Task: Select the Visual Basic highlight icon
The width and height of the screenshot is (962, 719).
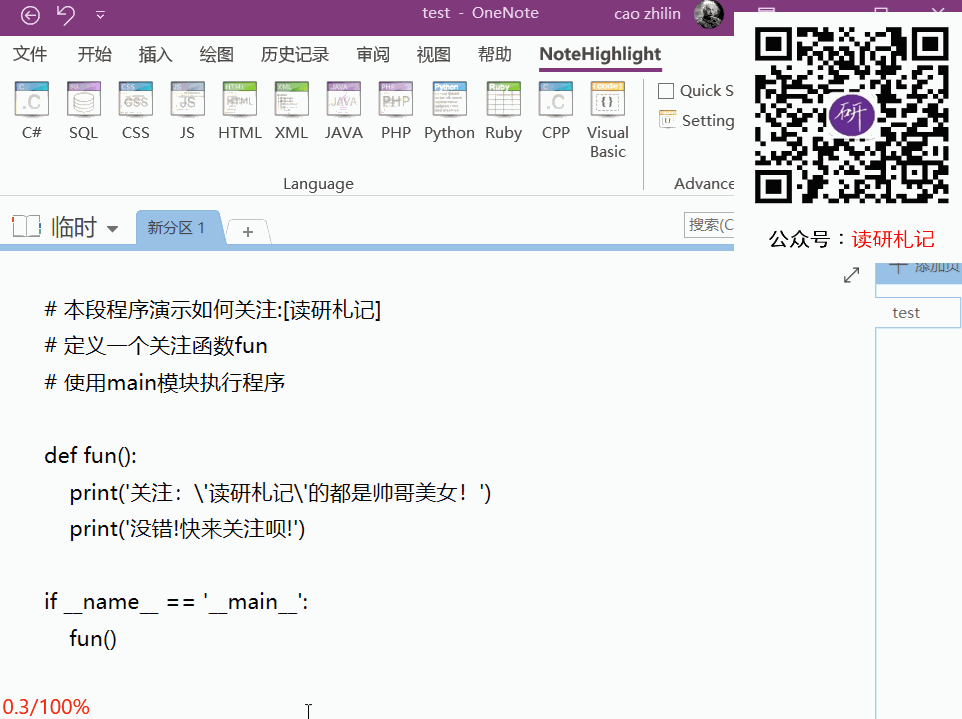Action: (607, 110)
